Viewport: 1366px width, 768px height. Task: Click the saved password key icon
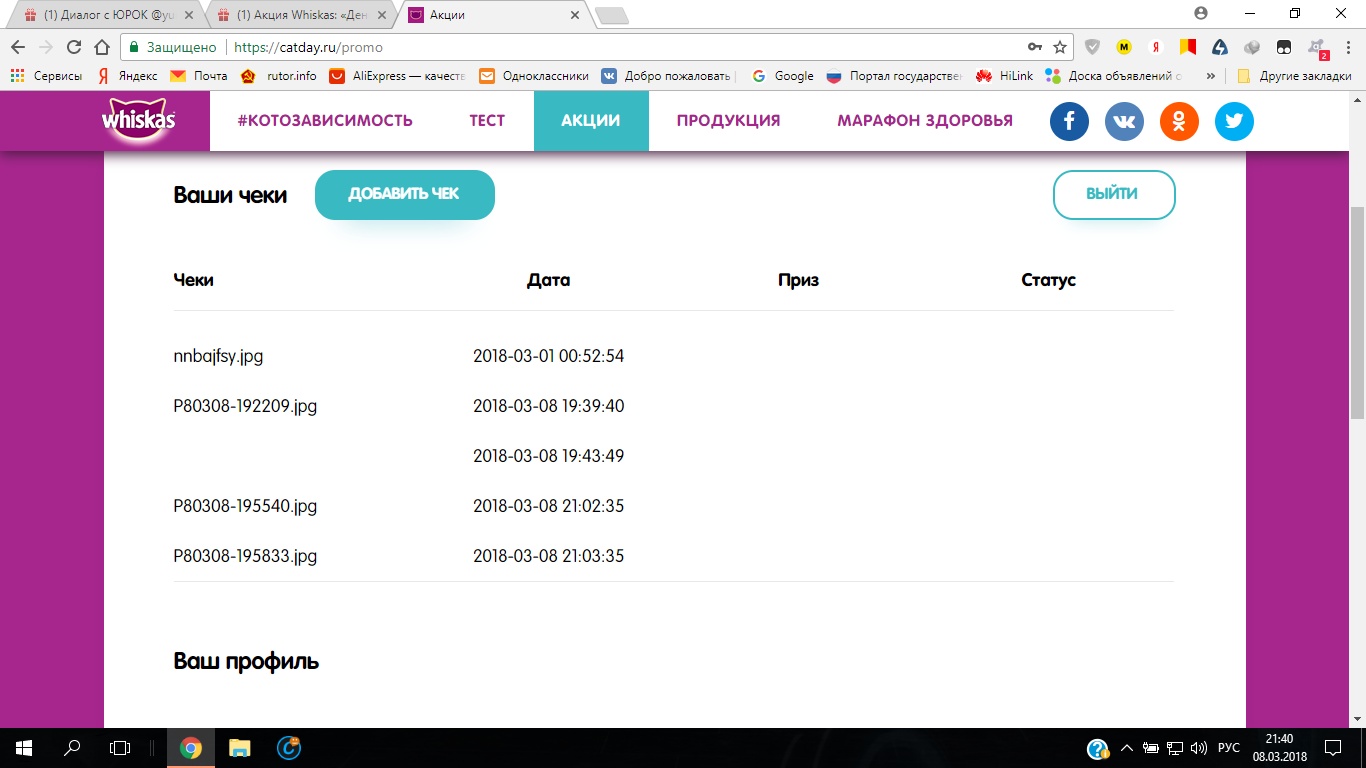click(x=1035, y=47)
